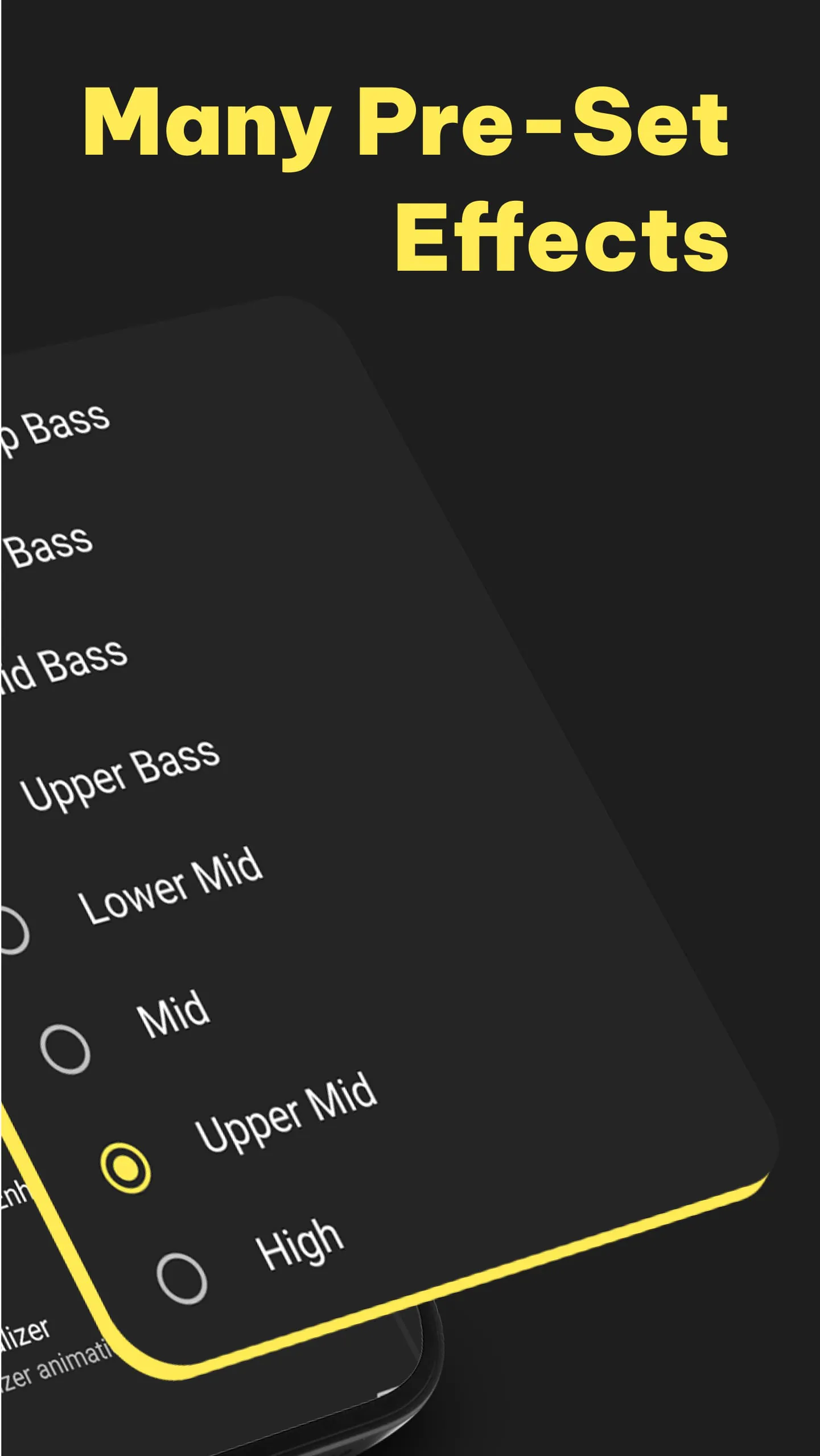Click the Mid preset label text
Image resolution: width=820 pixels, height=1456 pixels.
[173, 1015]
